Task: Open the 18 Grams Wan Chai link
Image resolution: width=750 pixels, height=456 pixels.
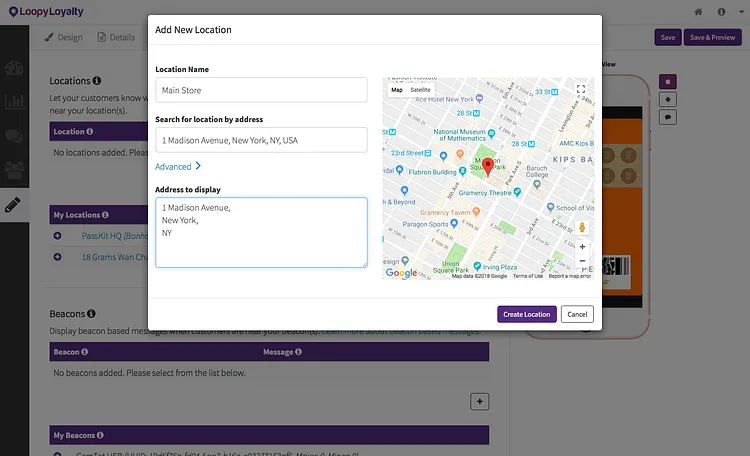Action: tap(114, 257)
